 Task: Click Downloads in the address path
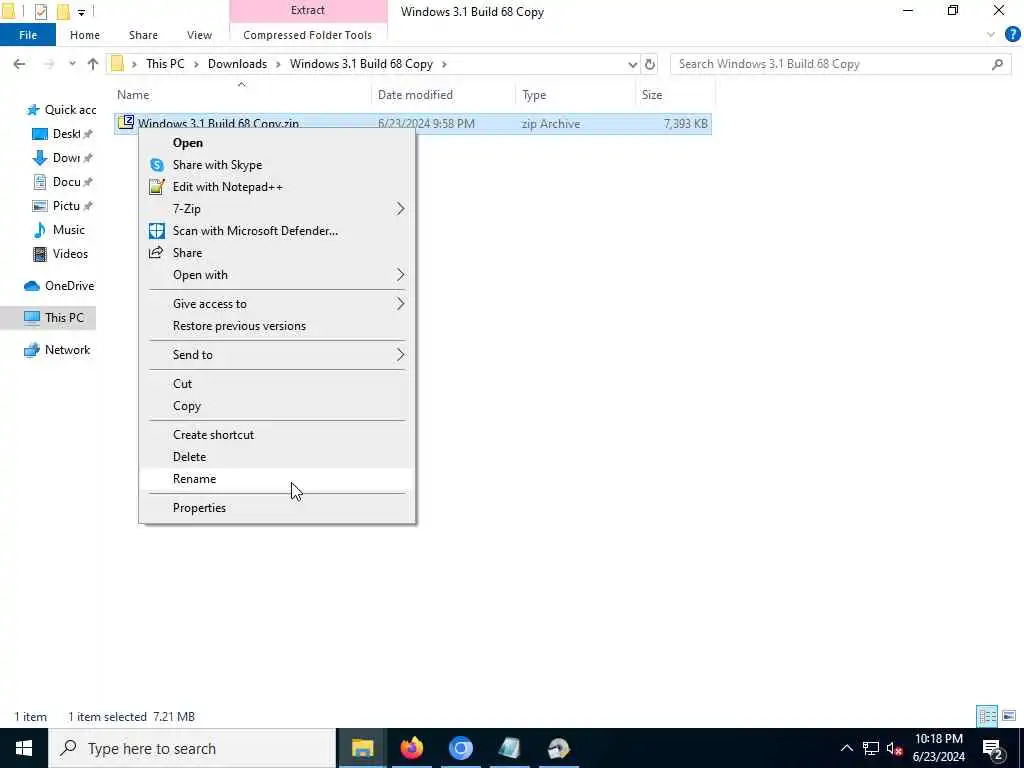(237, 64)
